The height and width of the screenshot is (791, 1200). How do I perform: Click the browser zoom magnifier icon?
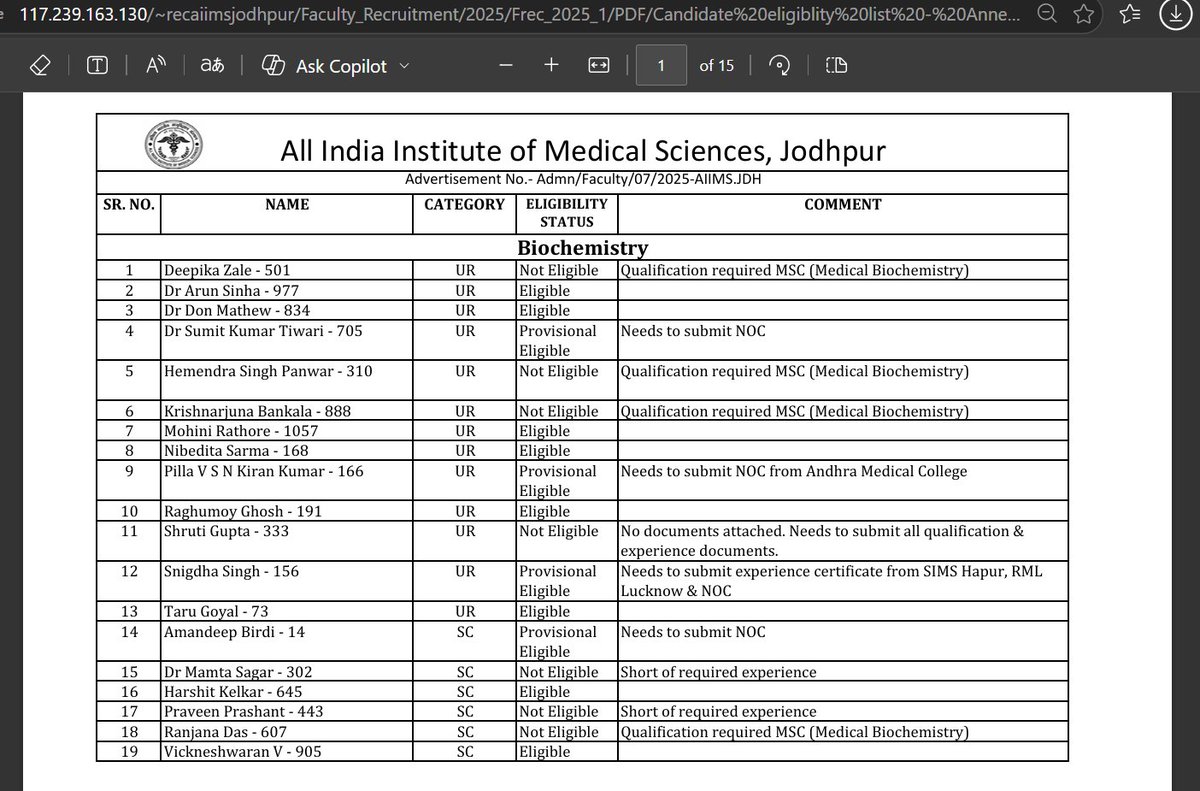(1046, 14)
